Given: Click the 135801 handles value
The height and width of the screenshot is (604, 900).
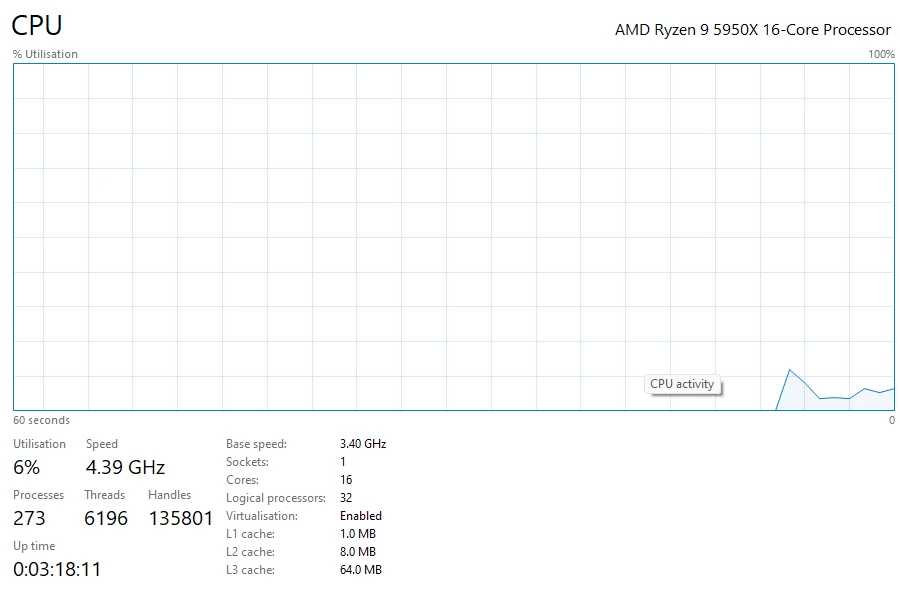Looking at the screenshot, I should tap(181, 518).
